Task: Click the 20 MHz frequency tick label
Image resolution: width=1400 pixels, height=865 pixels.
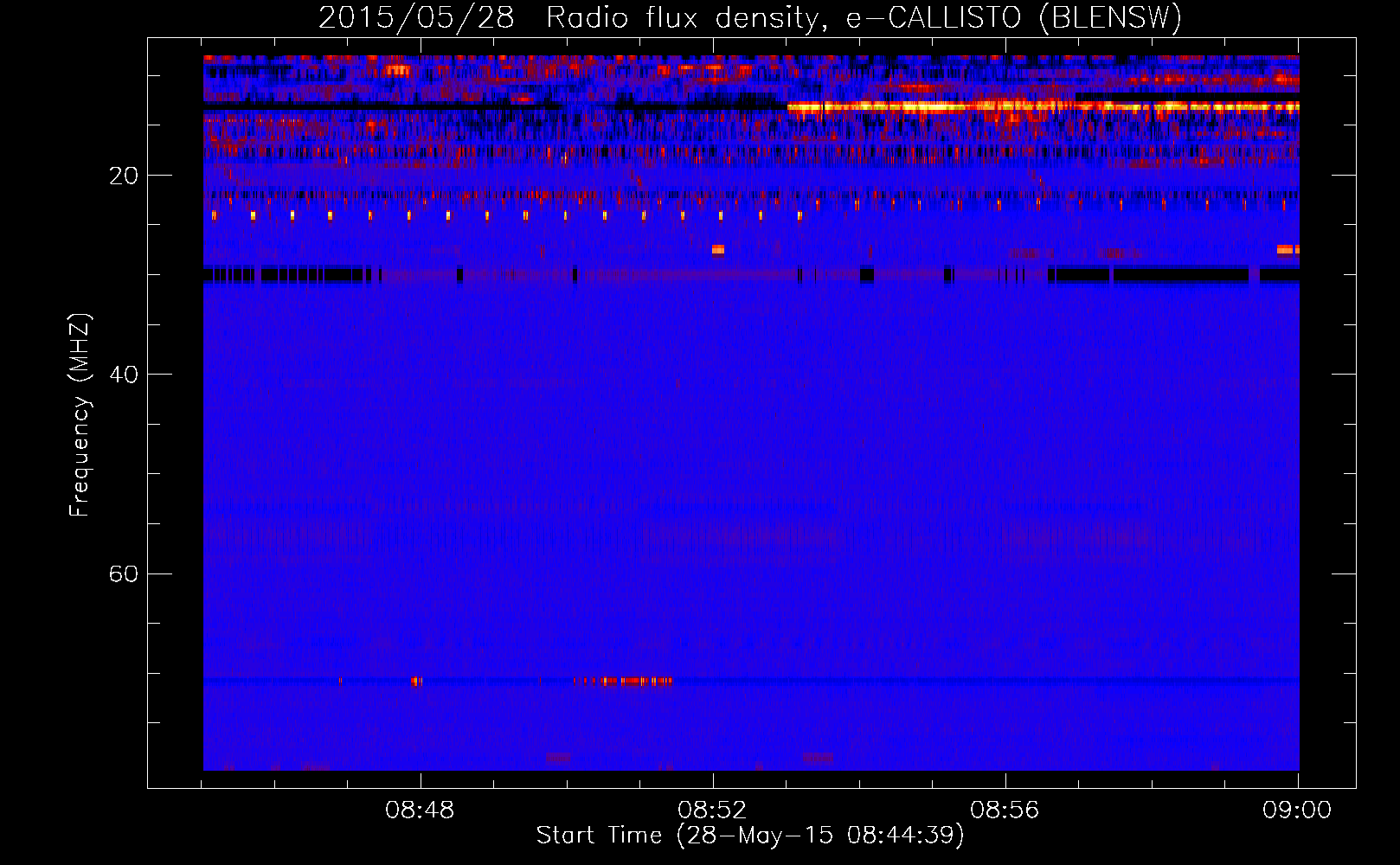Action: pos(124,176)
